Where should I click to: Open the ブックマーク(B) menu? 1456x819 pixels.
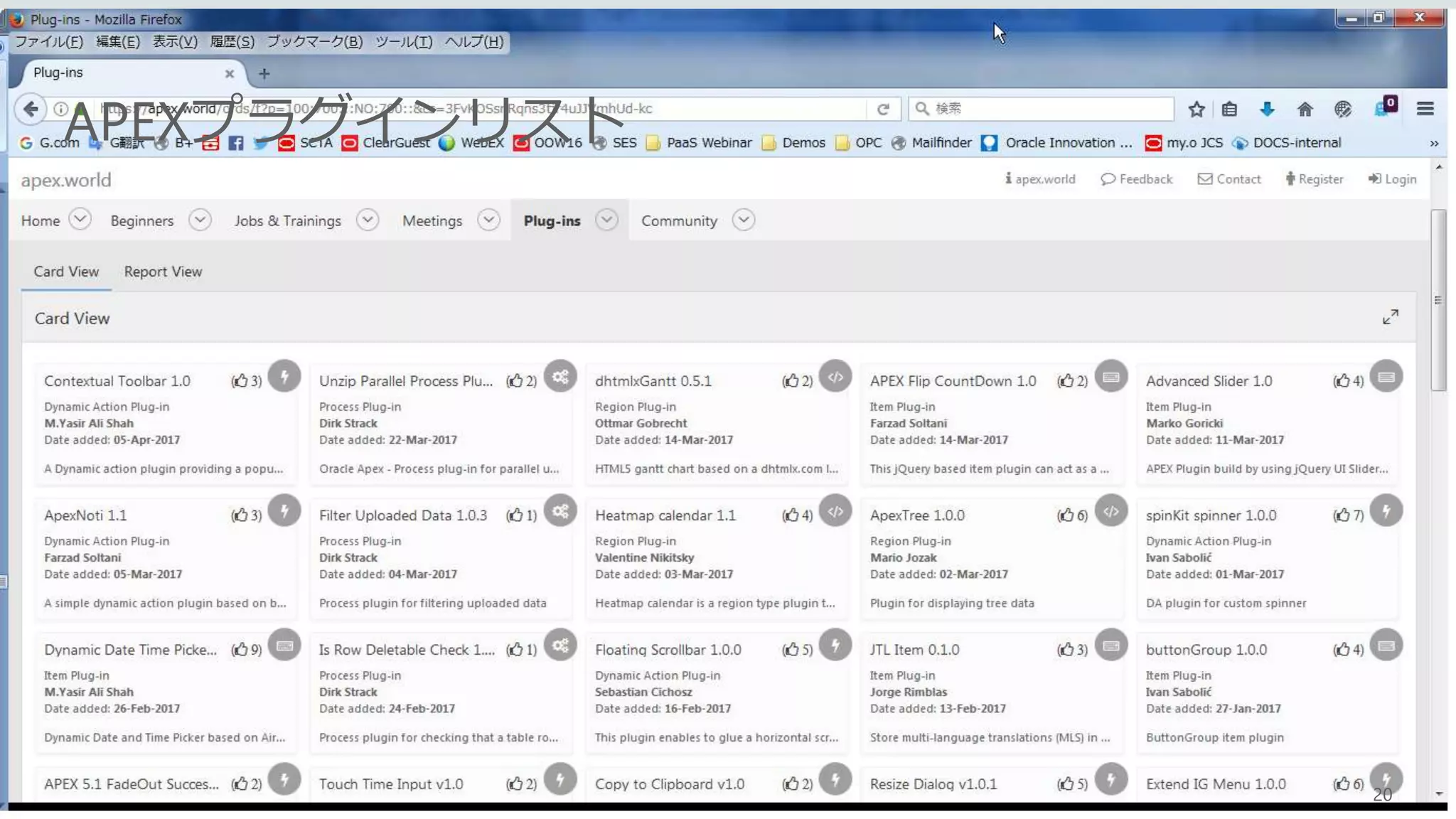314,41
